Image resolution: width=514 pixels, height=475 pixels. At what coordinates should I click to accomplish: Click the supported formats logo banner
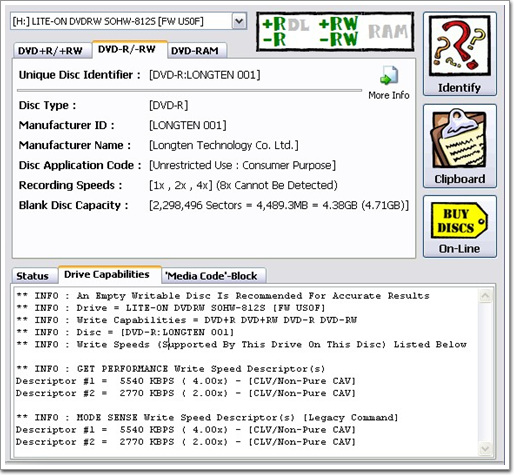335,32
